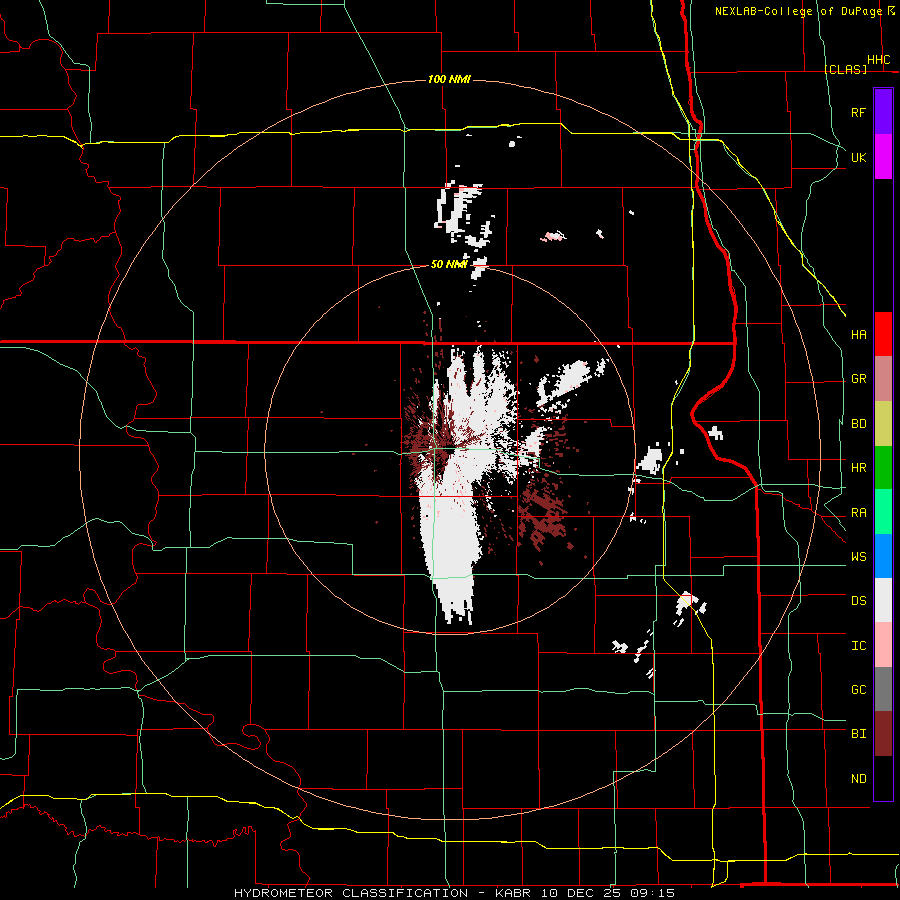
Task: Click the HHC product label
Action: coord(879,60)
